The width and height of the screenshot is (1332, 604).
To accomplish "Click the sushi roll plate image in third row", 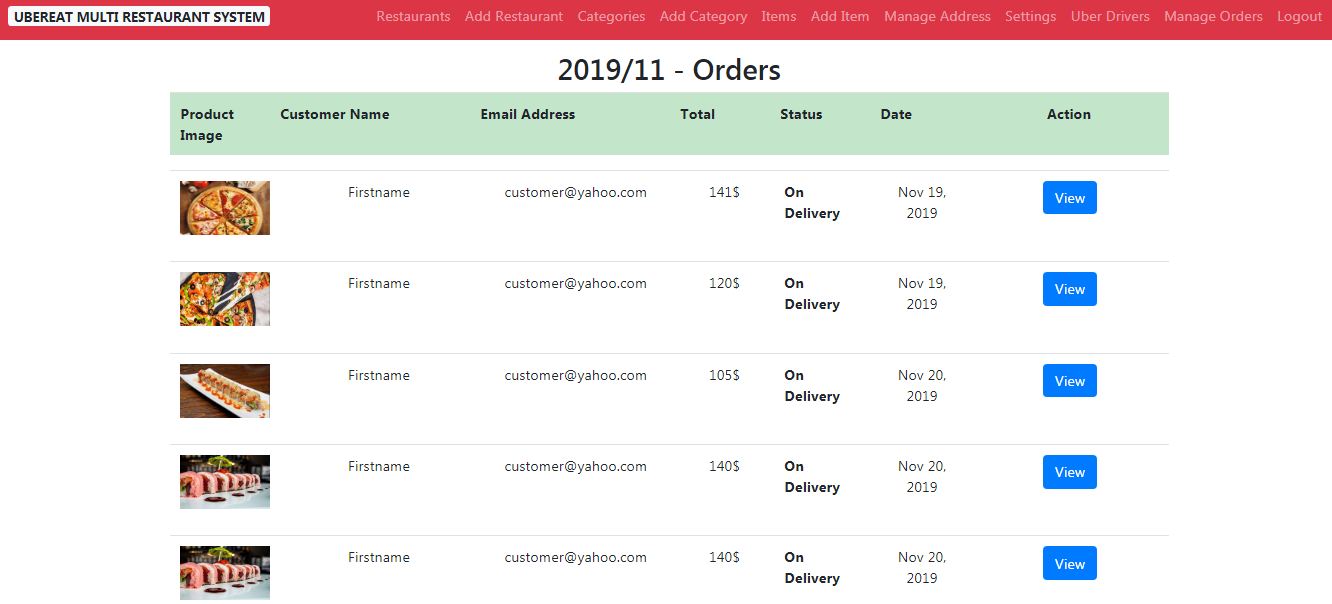I will pos(225,391).
